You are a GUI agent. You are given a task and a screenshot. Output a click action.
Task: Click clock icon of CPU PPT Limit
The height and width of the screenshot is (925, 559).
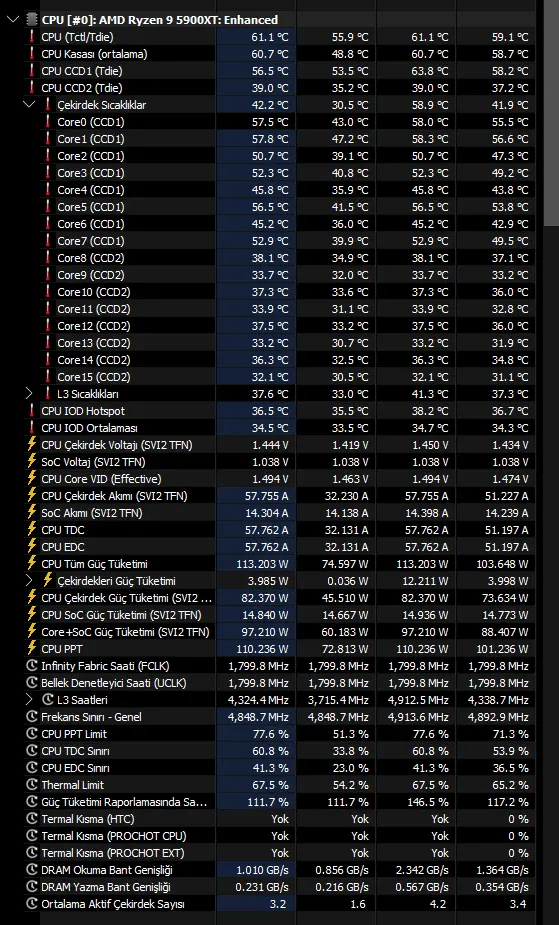click(32, 733)
